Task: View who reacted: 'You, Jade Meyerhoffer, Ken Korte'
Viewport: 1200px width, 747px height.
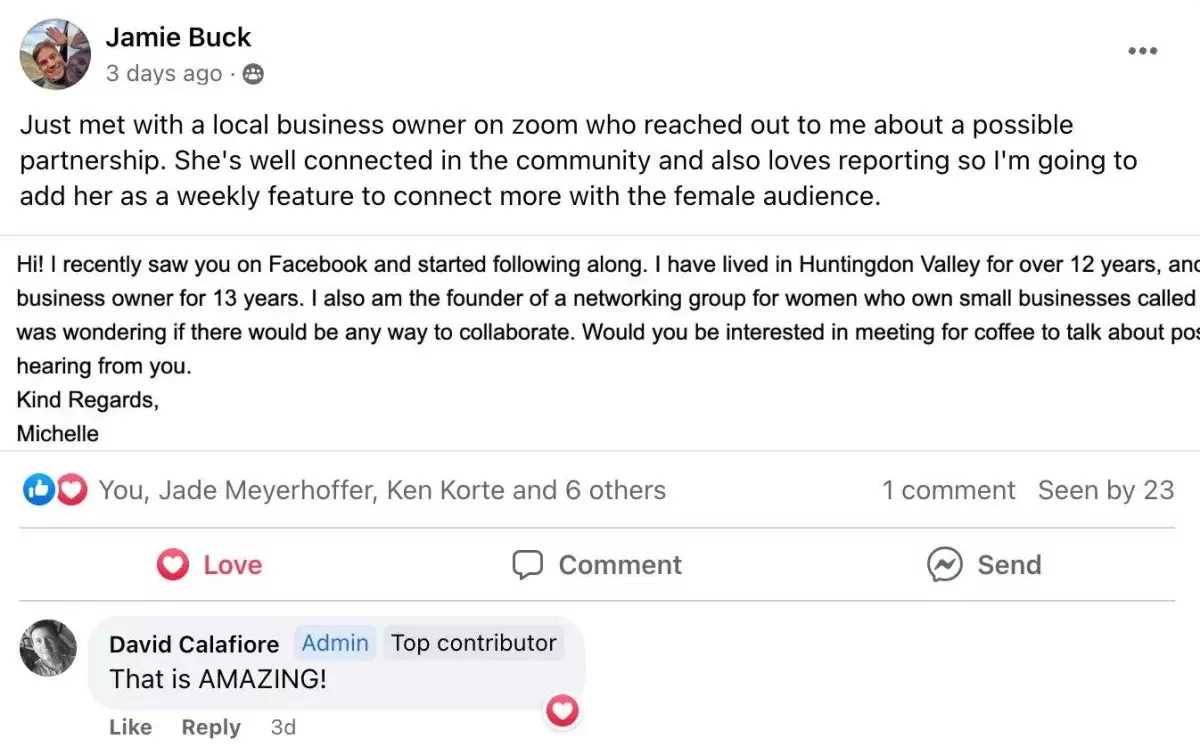Action: tap(382, 490)
